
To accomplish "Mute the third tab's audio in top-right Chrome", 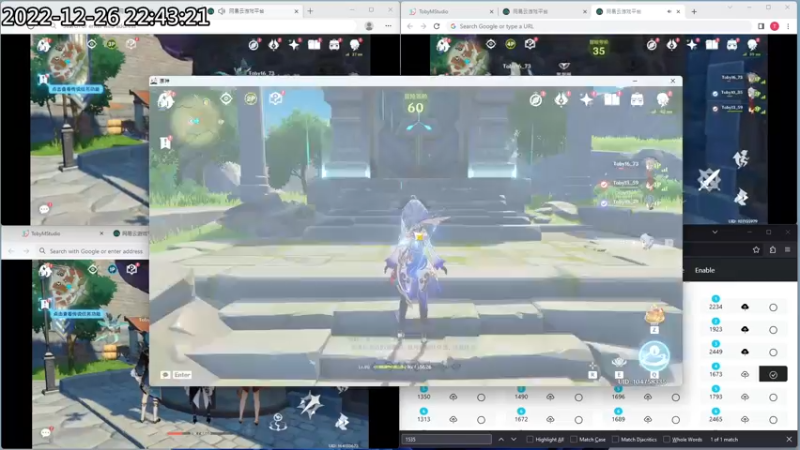I will 669,11.
